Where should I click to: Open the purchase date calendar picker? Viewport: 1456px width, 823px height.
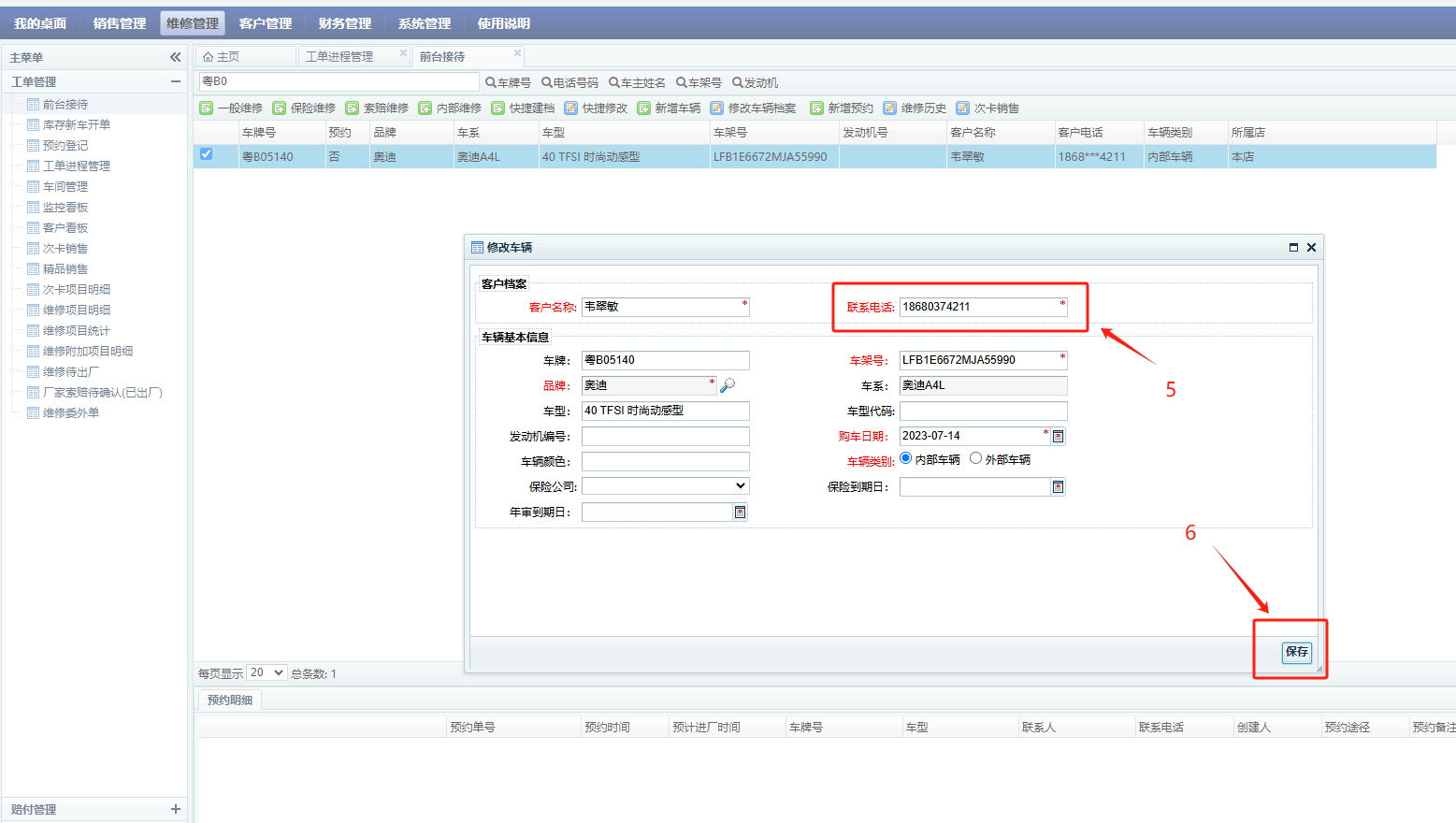point(1058,437)
